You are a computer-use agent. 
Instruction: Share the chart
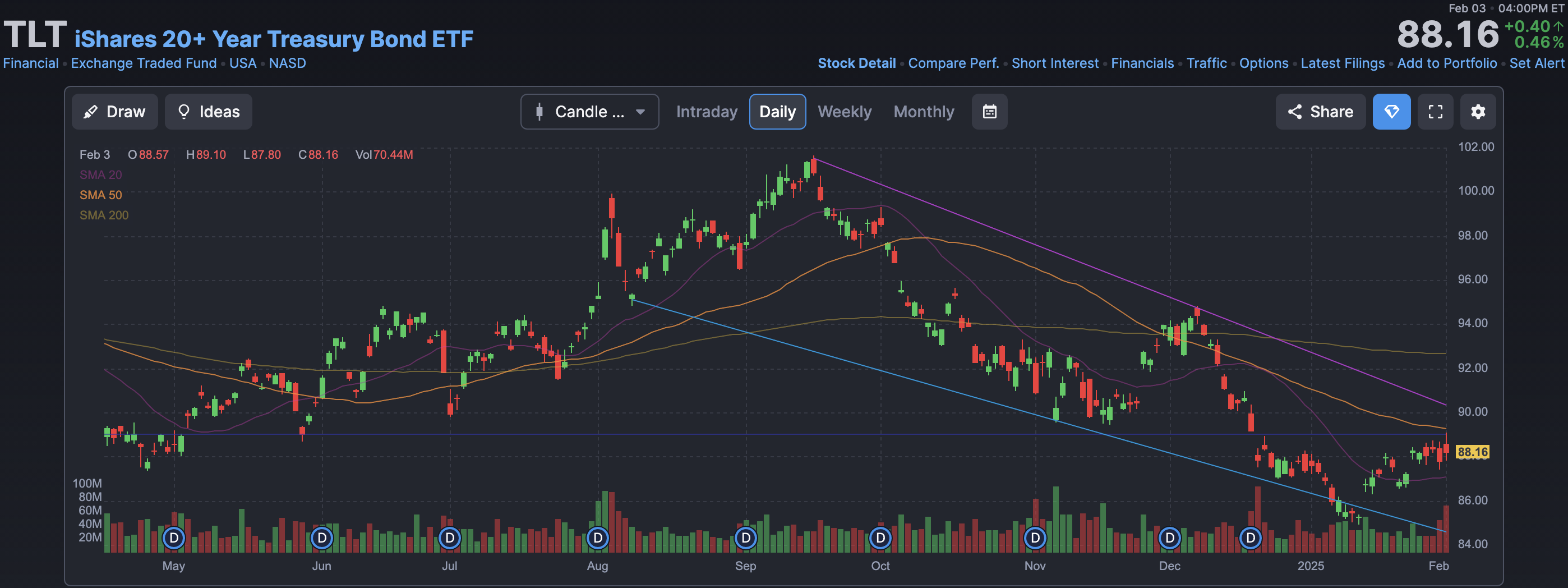tap(1320, 112)
